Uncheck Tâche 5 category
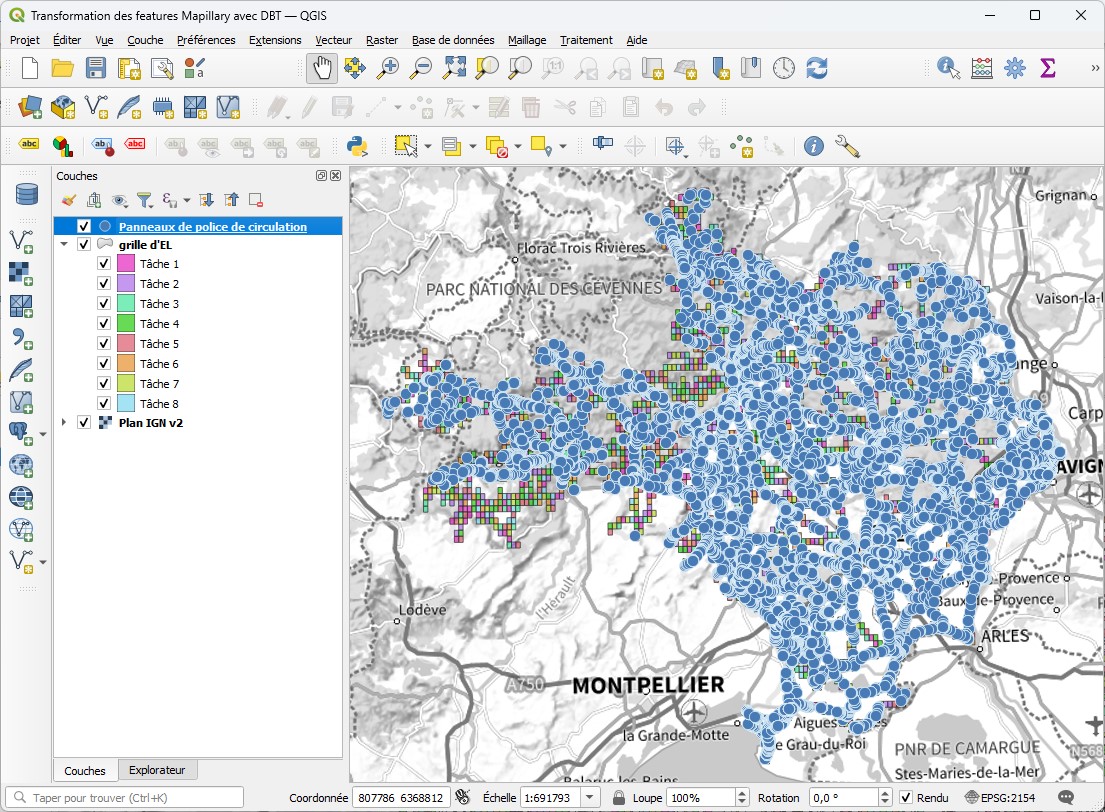The image size is (1105, 812). click(x=104, y=344)
